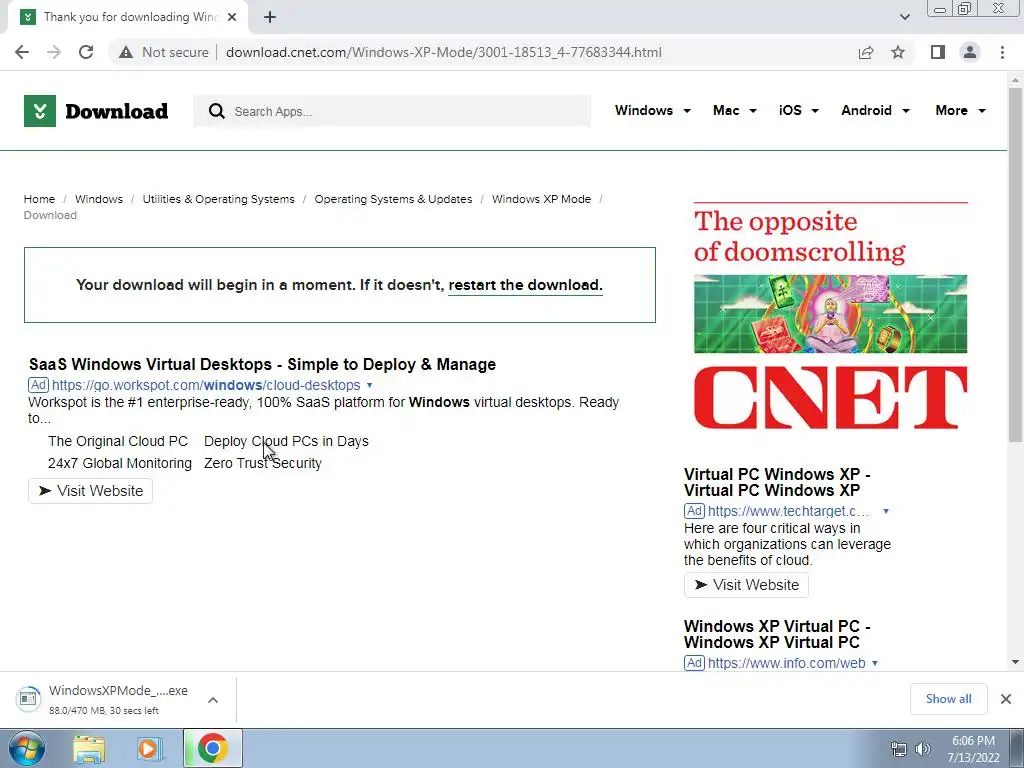
Task: Click the address bar URL text
Action: tap(444, 52)
